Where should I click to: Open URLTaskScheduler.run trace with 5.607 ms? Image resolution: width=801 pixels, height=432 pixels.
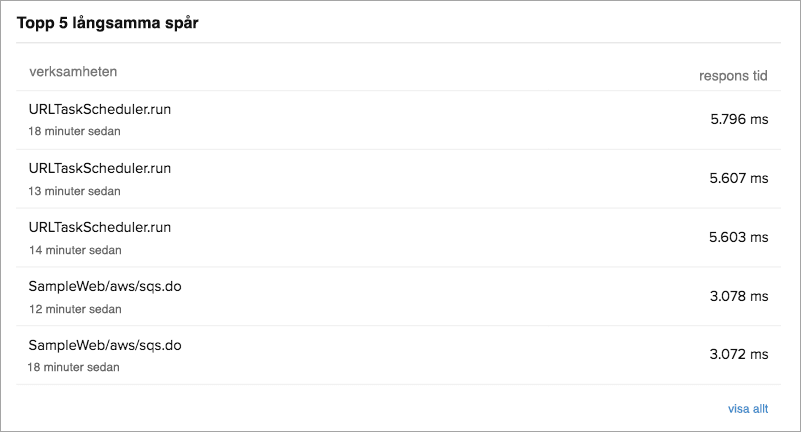100,168
